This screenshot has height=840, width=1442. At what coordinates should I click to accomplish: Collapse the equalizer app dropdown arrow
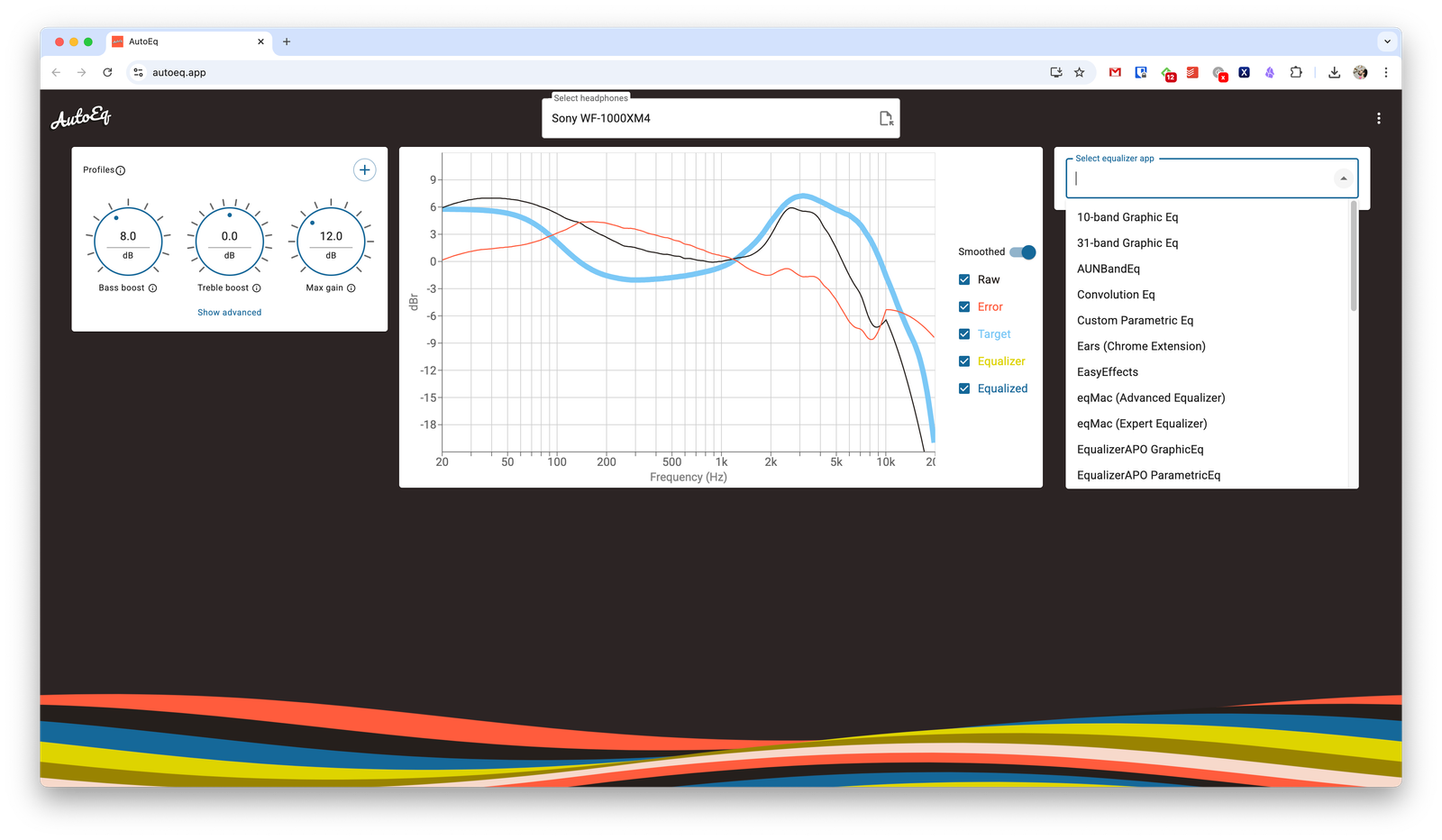pos(1344,178)
